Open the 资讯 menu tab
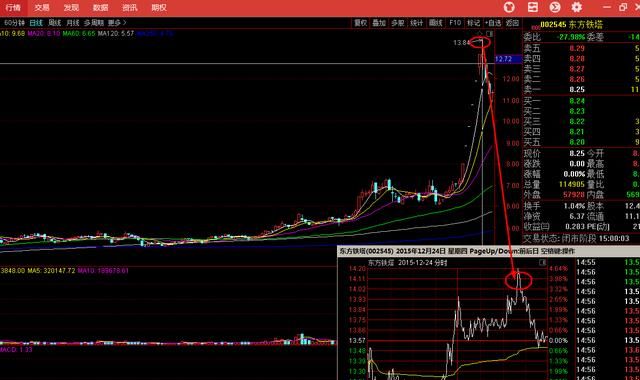 click(130, 7)
